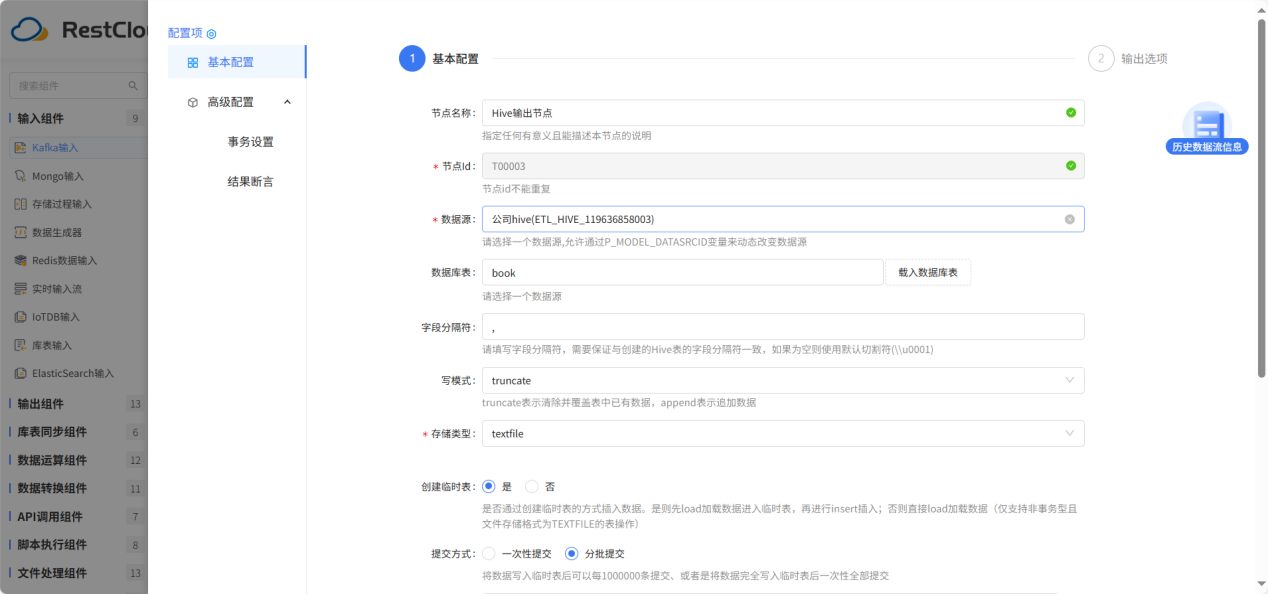Click the Mongo input component icon
The image size is (1268, 594).
tap(21, 176)
